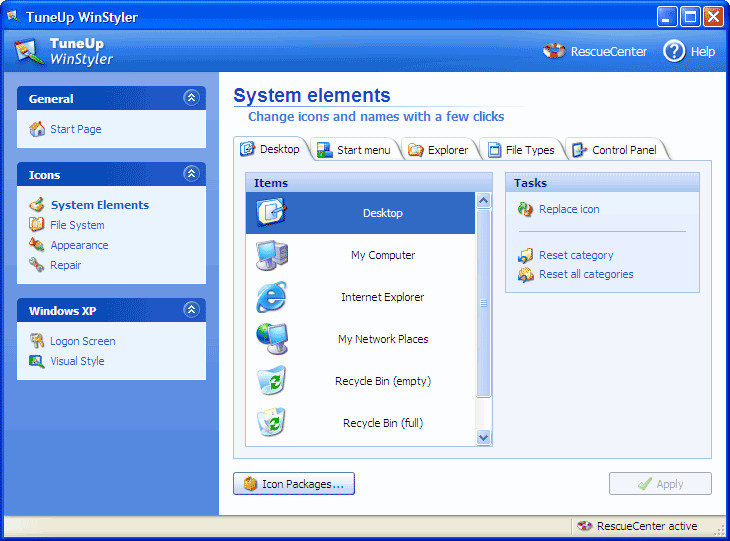This screenshot has width=730, height=541.
Task: Click the Items list scrollbar thumb
Action: point(484,303)
